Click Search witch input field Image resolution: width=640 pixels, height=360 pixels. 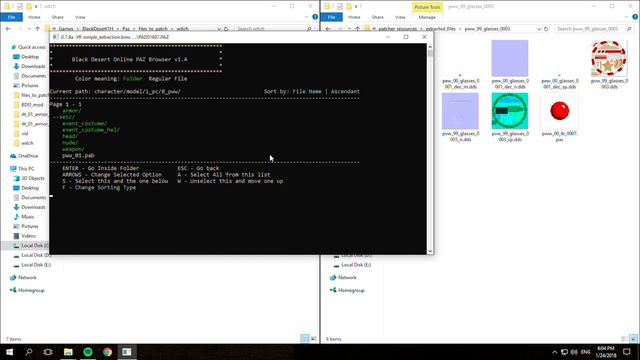click(x=273, y=29)
